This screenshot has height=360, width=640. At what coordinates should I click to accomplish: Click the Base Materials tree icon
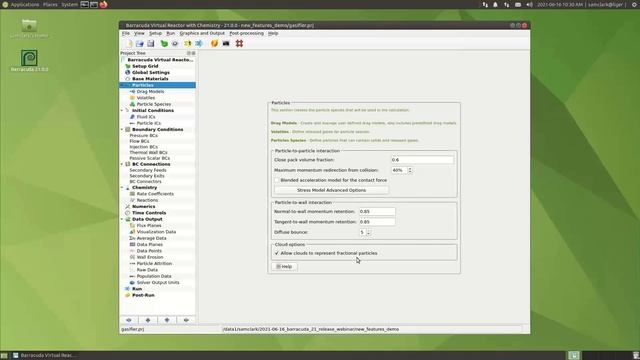point(128,79)
